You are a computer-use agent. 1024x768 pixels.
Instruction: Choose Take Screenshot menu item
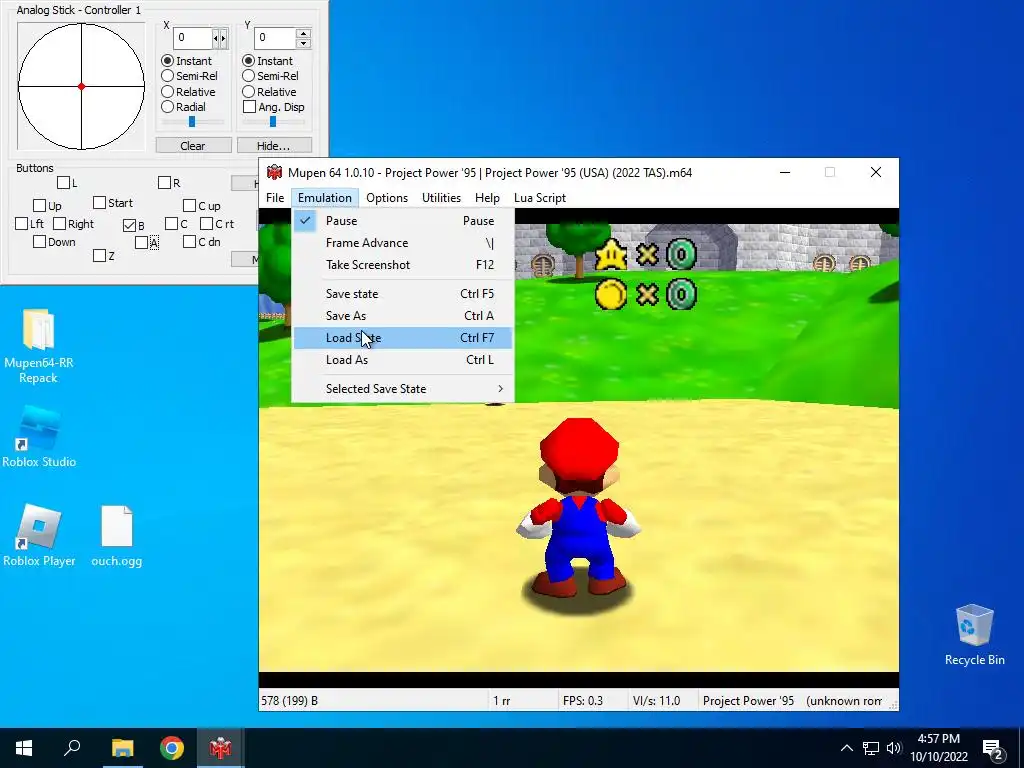[x=403, y=265]
